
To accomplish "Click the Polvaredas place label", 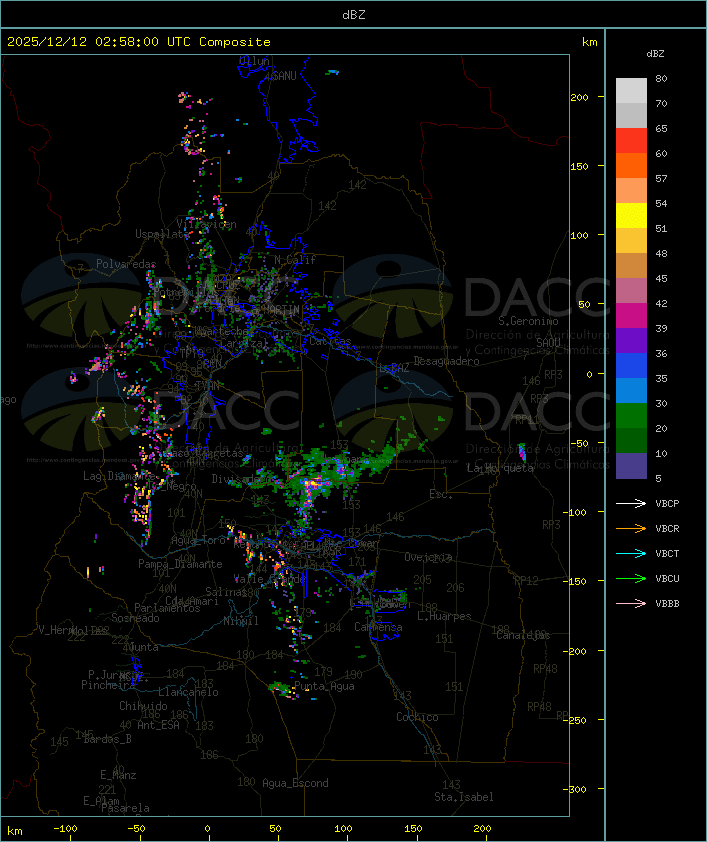I will tap(126, 264).
